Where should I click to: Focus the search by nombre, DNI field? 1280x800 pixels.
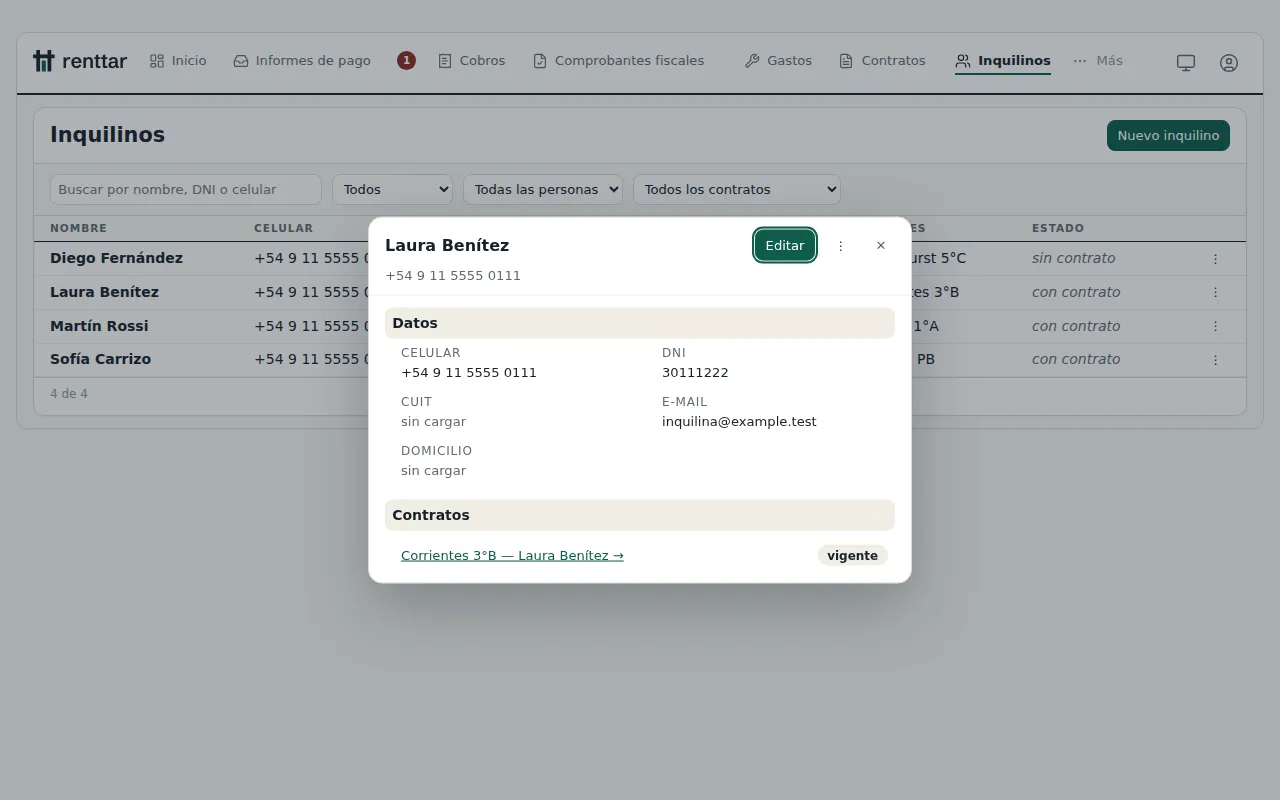[186, 190]
